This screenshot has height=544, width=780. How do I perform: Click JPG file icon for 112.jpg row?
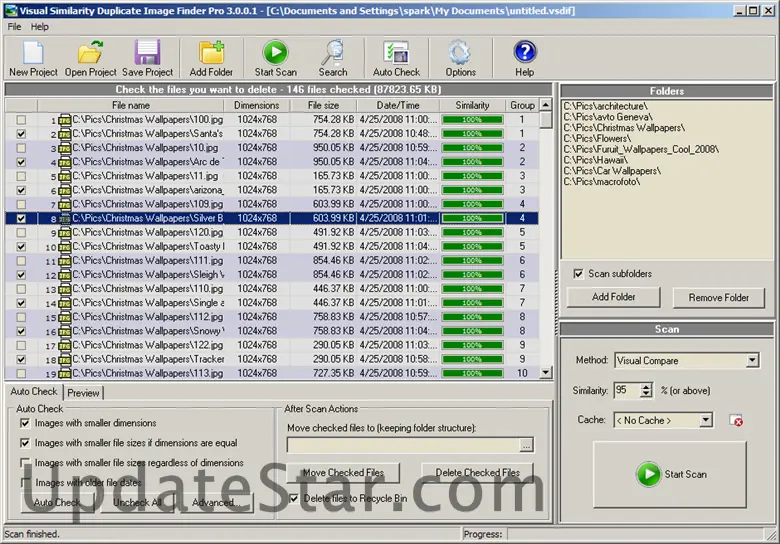coord(65,317)
